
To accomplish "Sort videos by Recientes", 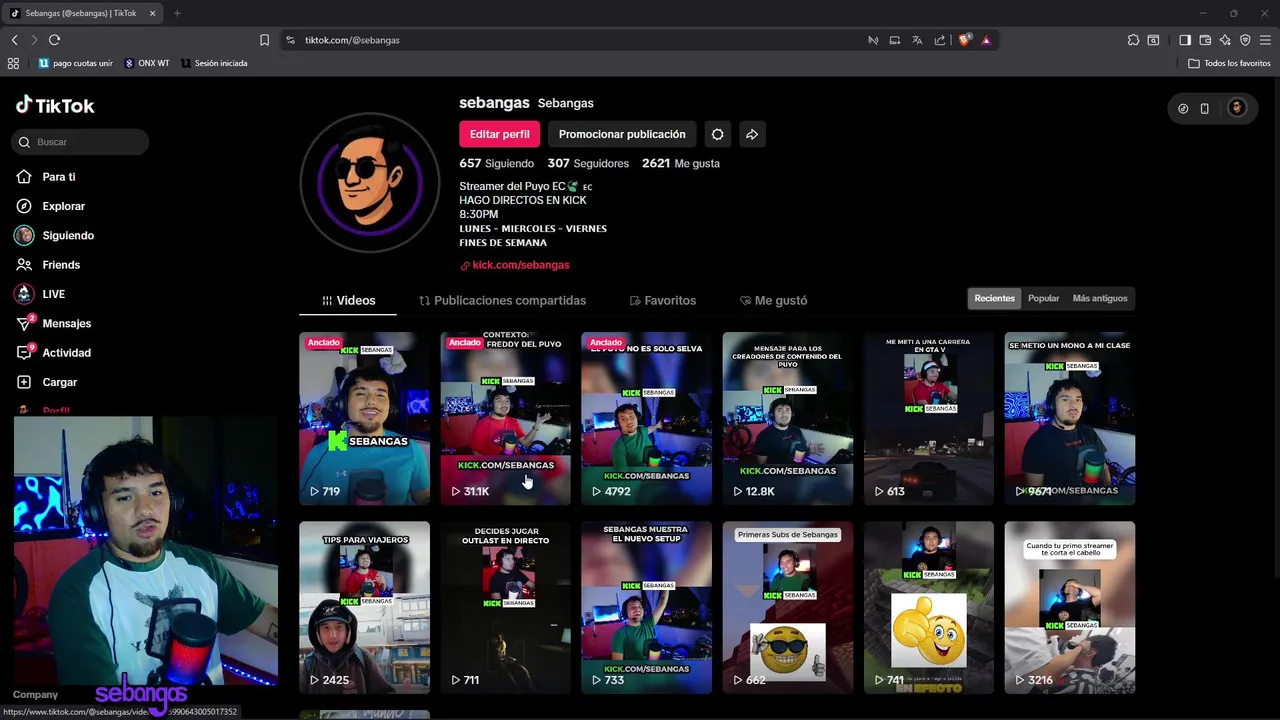I will pyautogui.click(x=994, y=298).
